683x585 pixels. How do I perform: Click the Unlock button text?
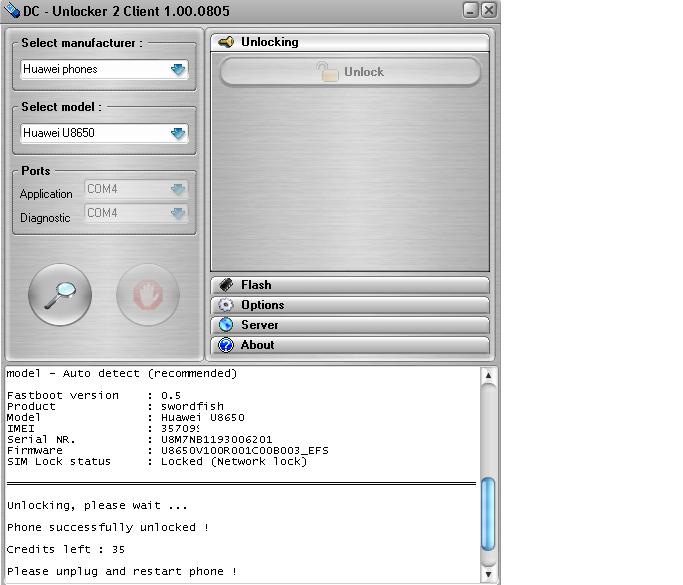click(363, 72)
